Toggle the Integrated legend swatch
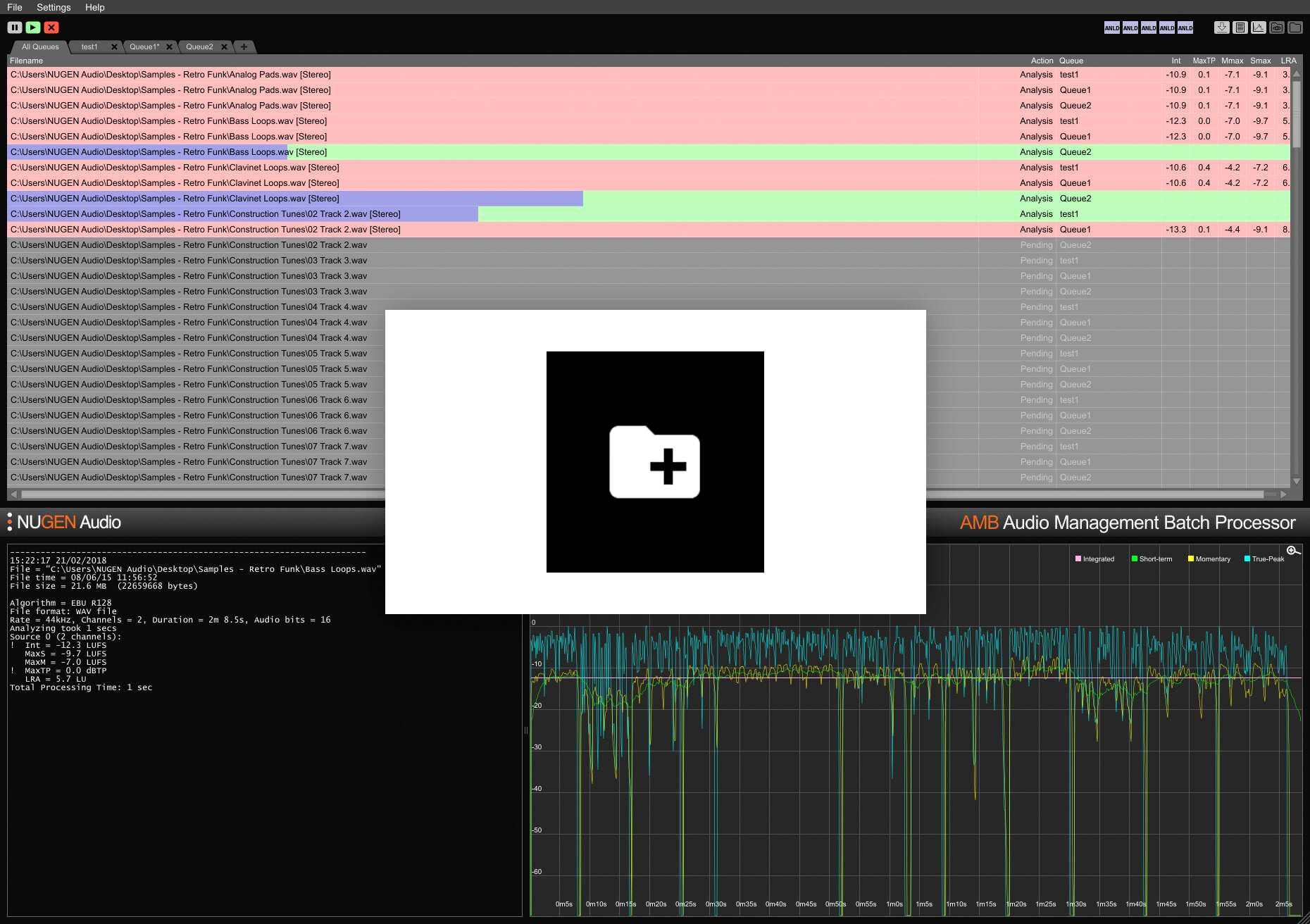The image size is (1310, 924). point(1078,559)
